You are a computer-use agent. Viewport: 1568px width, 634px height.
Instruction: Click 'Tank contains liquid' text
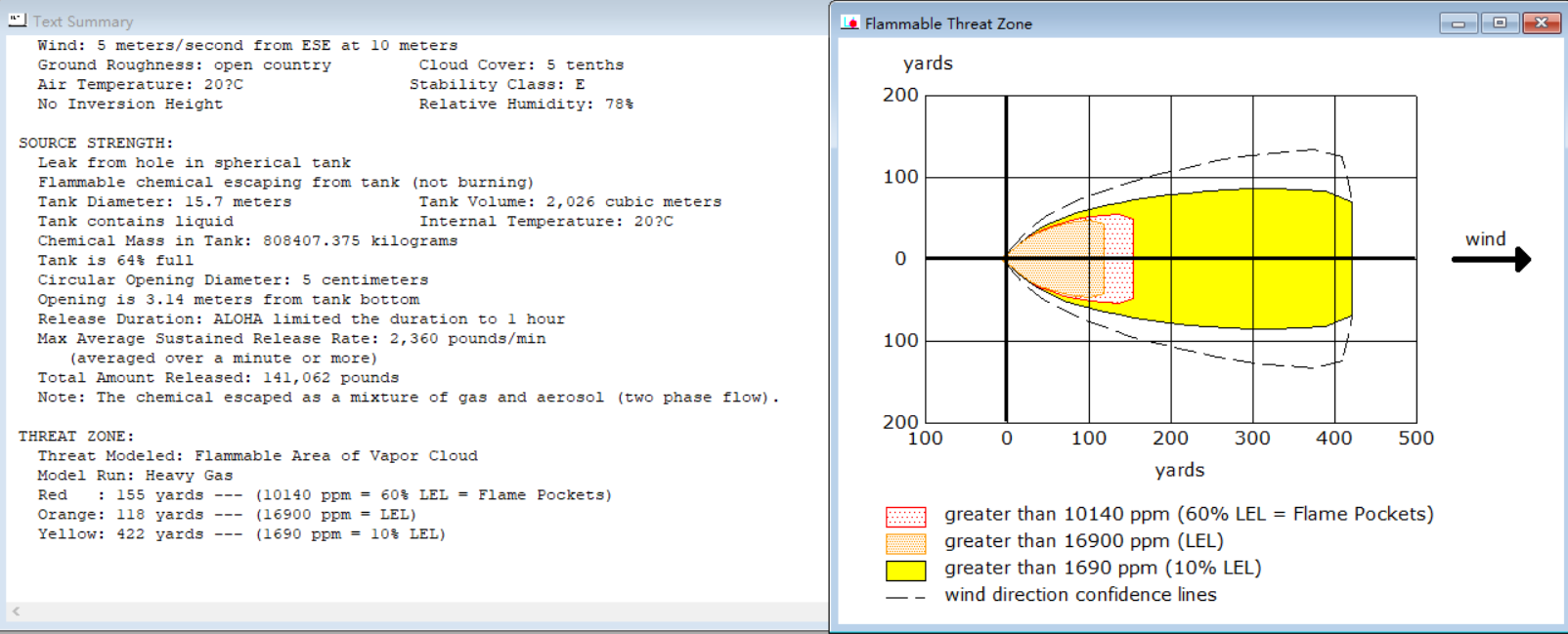[135, 222]
